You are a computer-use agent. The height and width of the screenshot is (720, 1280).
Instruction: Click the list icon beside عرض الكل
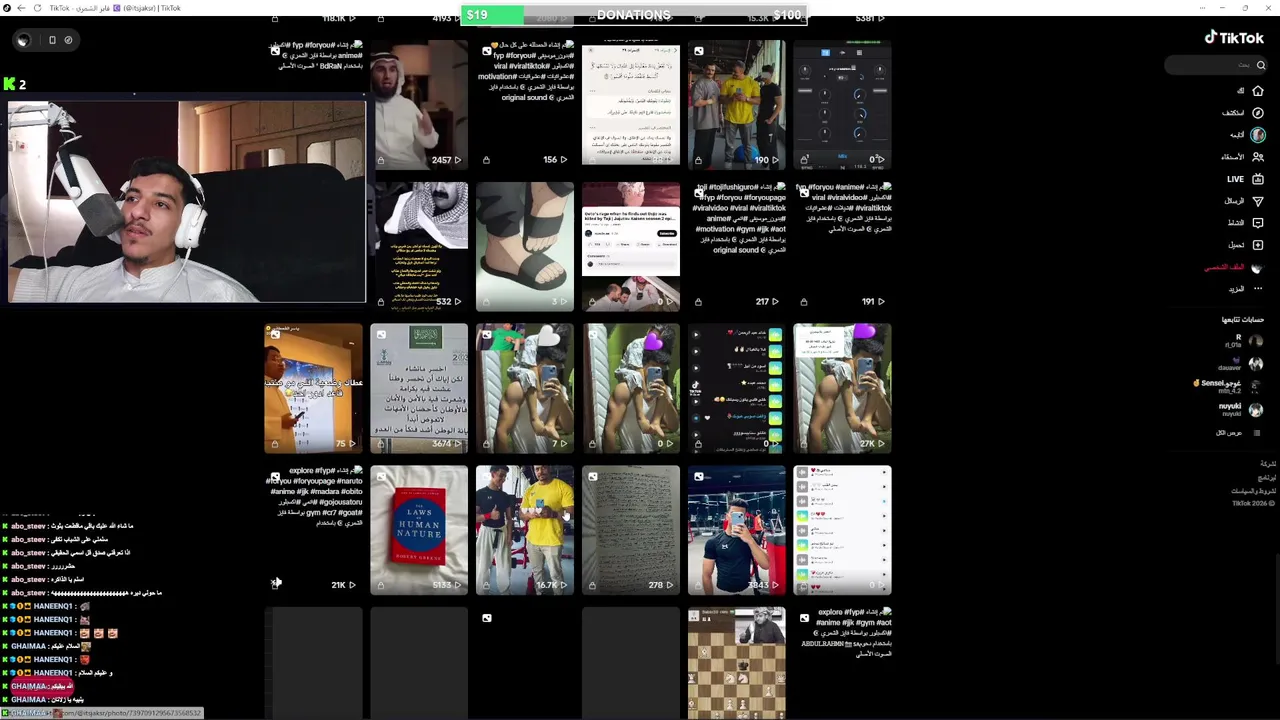1257,433
